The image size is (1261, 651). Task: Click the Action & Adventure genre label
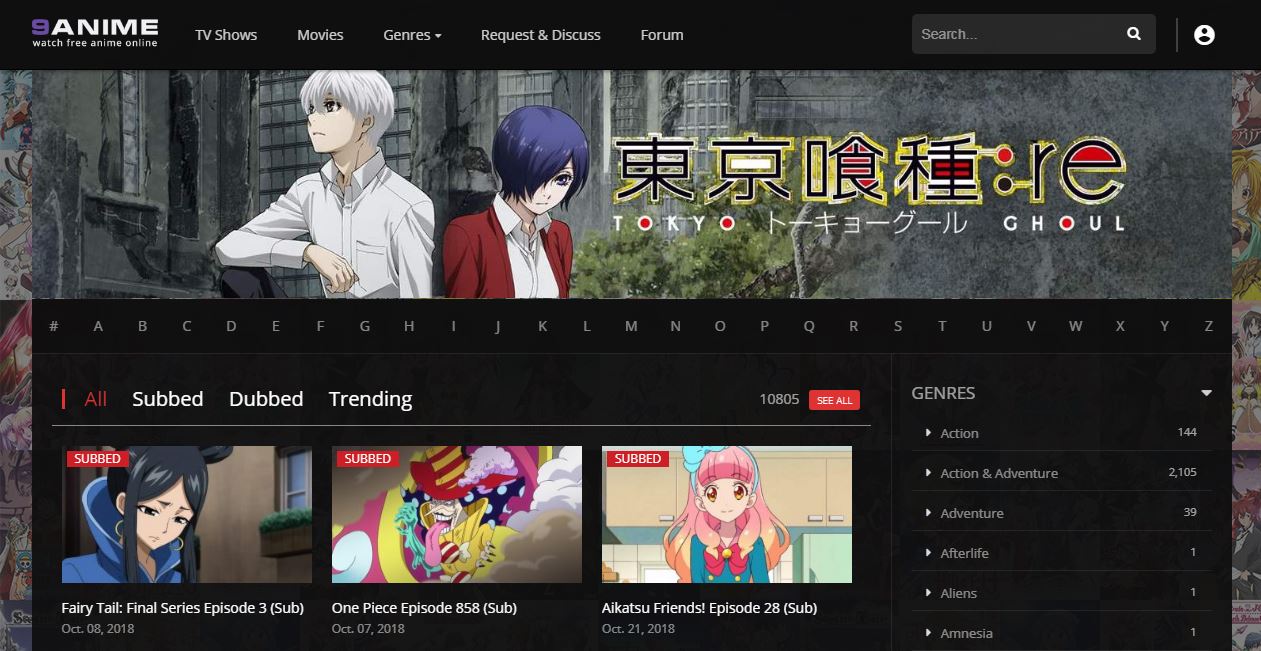coord(999,473)
